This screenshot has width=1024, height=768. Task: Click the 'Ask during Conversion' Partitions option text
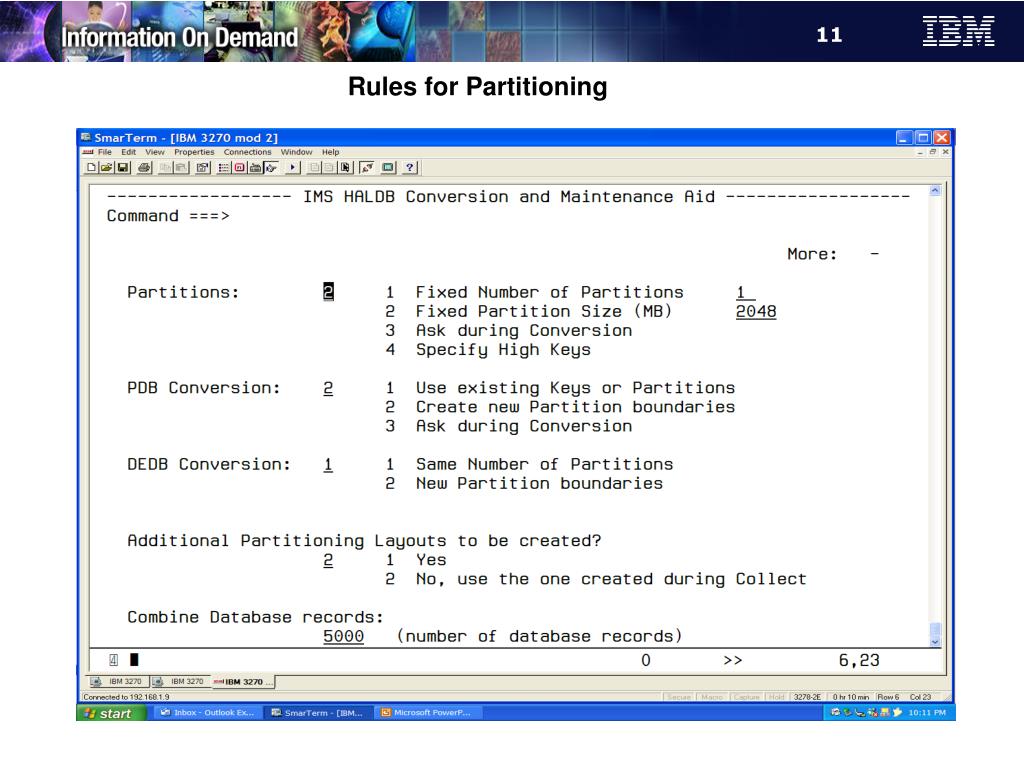pos(524,330)
